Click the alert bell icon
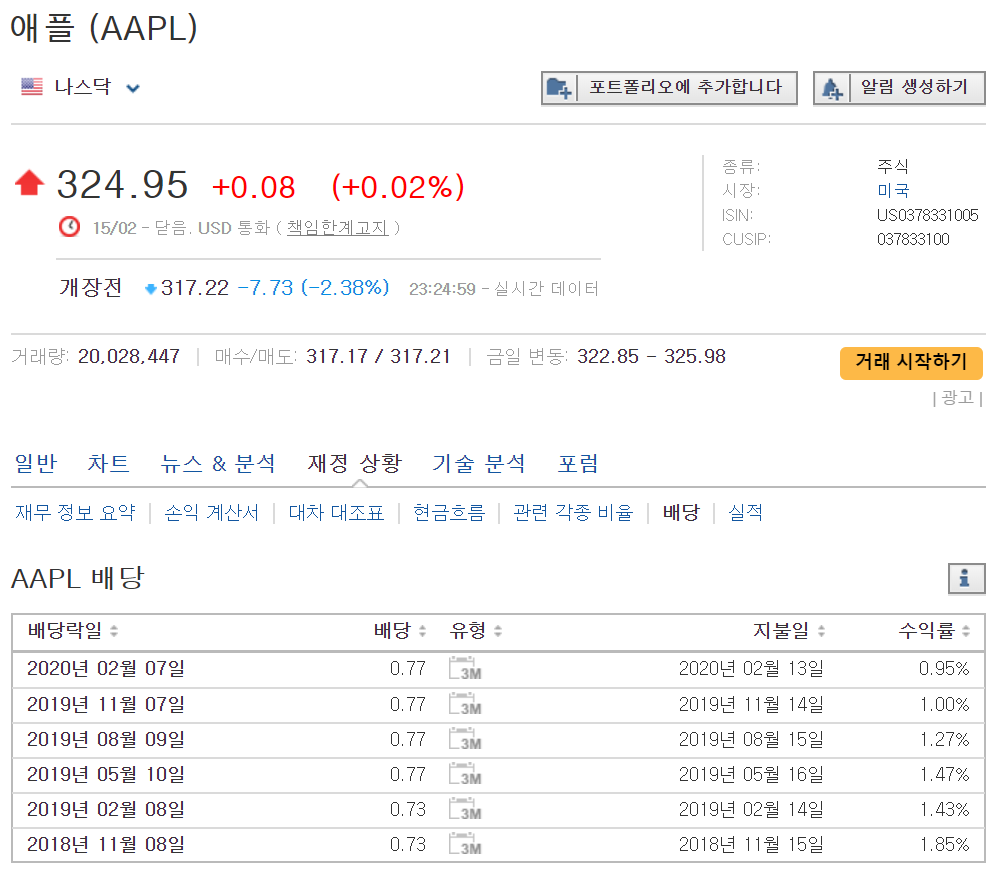 pyautogui.click(x=832, y=88)
